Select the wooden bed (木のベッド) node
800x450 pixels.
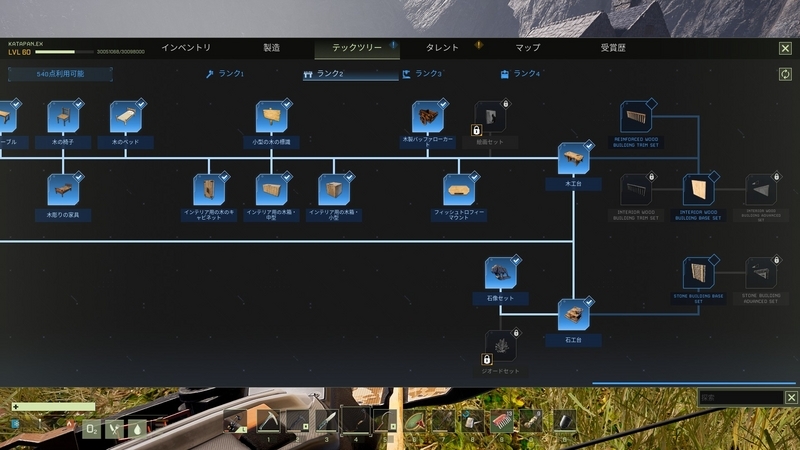[x=126, y=117]
